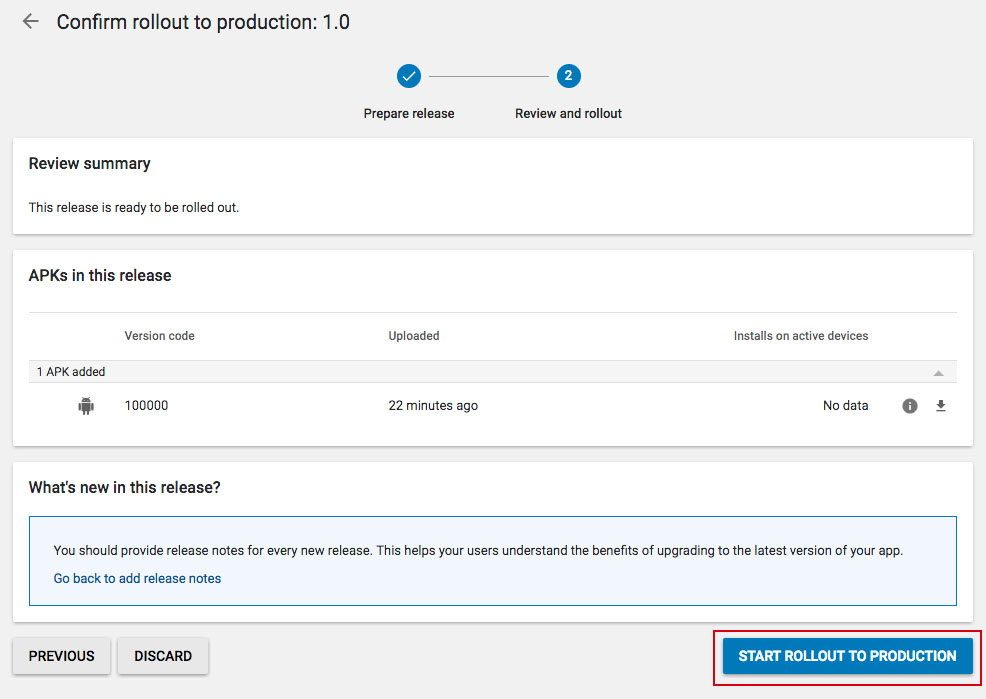Follow 'Go back to add release notes' link
The image size is (986, 699).
click(137, 578)
